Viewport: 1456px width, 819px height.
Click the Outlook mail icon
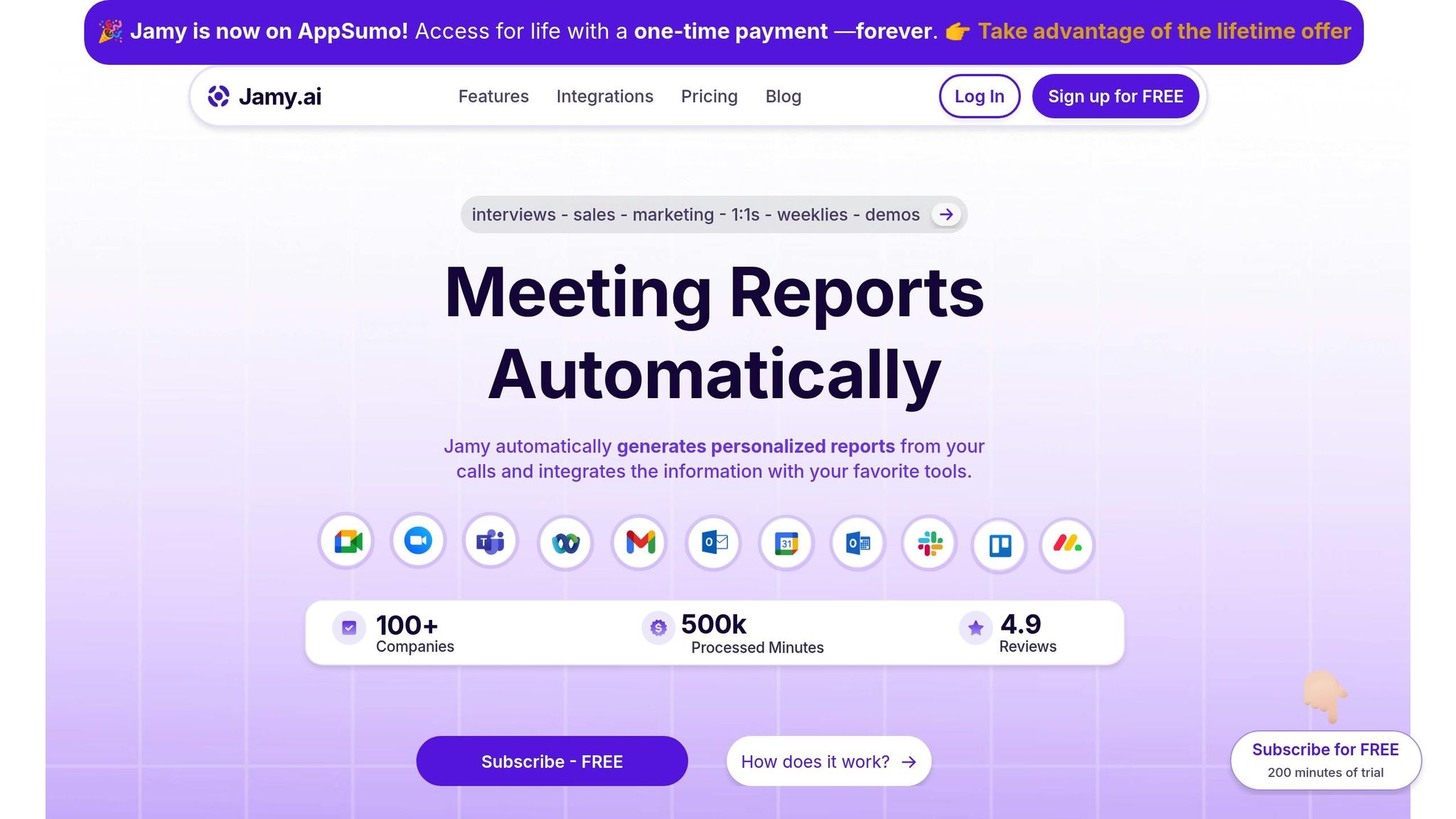pos(714,543)
